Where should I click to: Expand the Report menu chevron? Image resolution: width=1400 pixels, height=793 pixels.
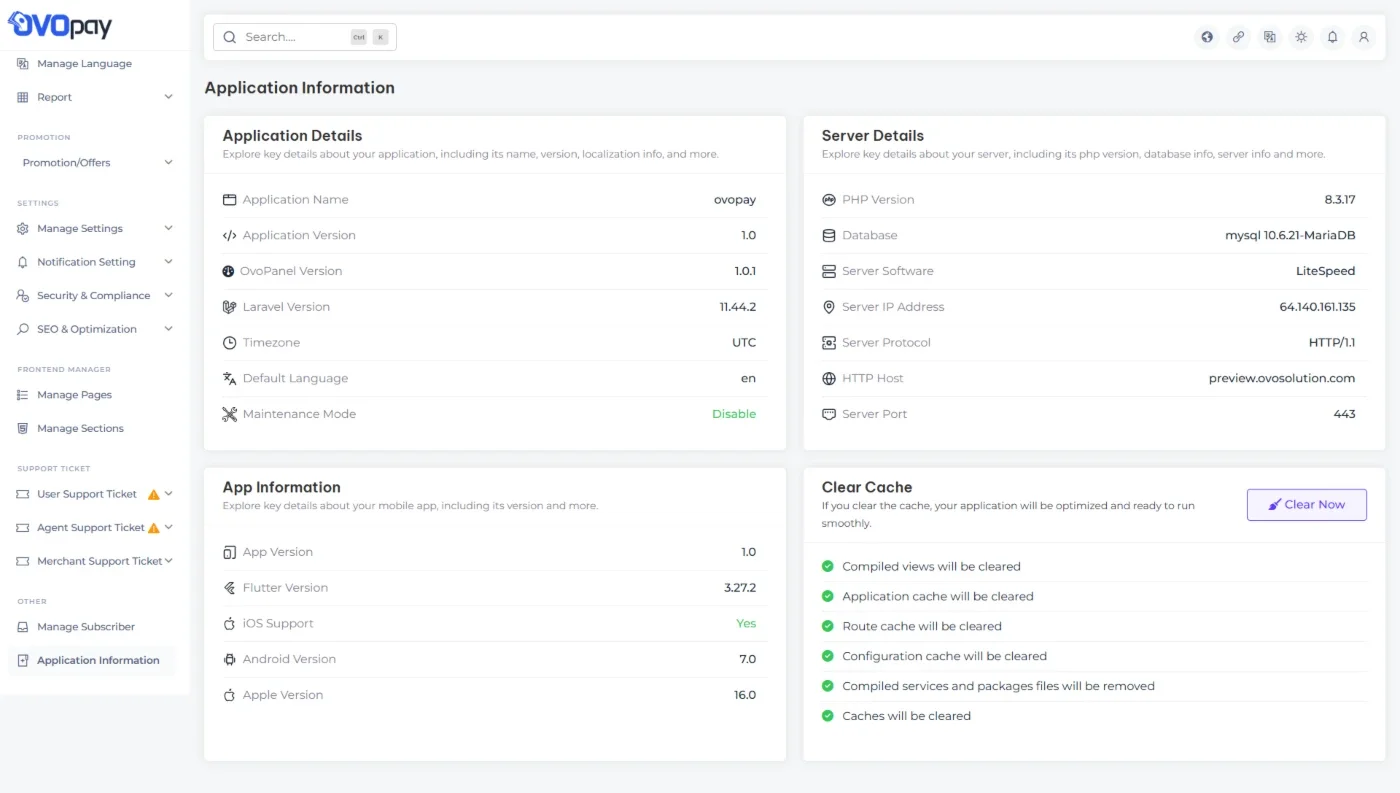(168, 97)
